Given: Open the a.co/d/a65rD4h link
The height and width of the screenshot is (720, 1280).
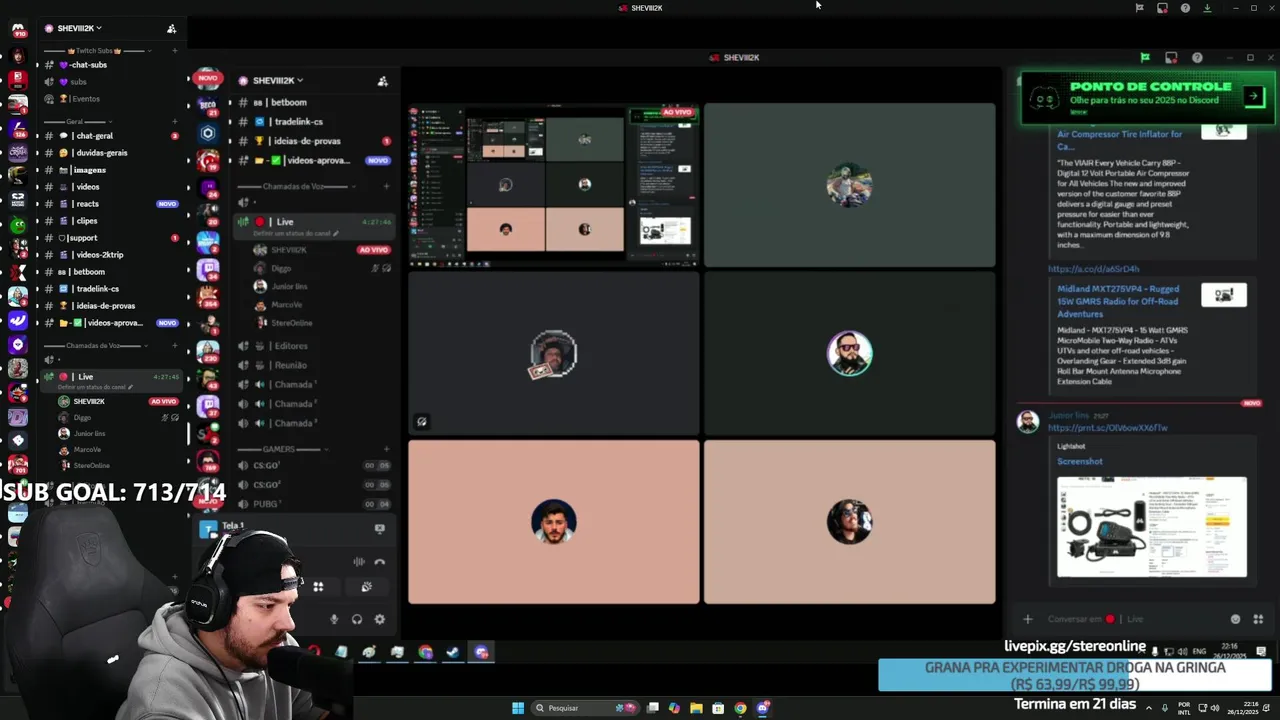Looking at the screenshot, I should 1093,269.
